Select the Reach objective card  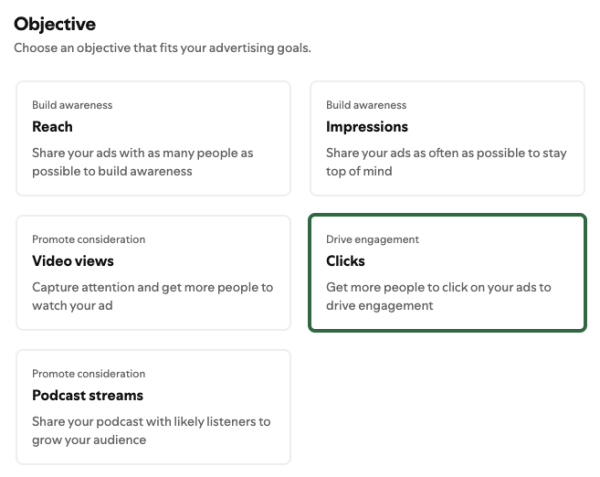pos(153,138)
